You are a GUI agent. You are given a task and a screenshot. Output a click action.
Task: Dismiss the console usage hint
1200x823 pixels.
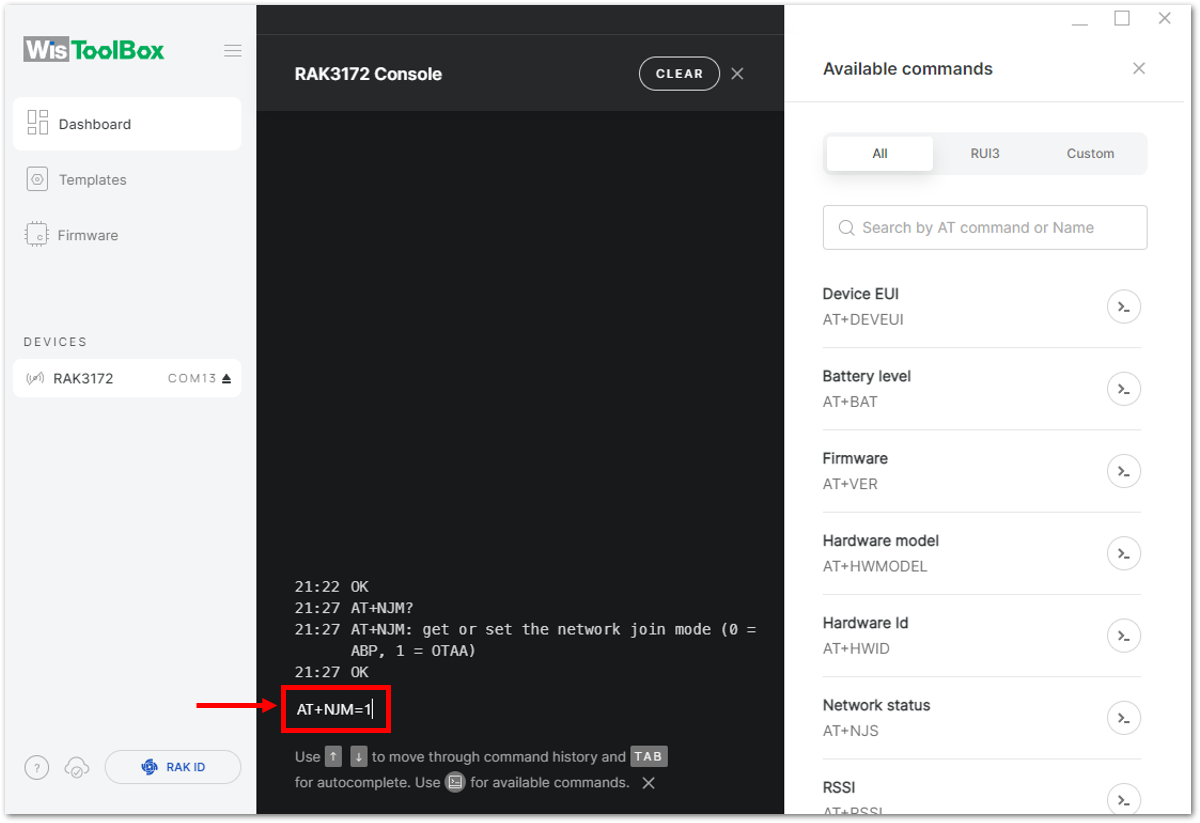[x=649, y=783]
